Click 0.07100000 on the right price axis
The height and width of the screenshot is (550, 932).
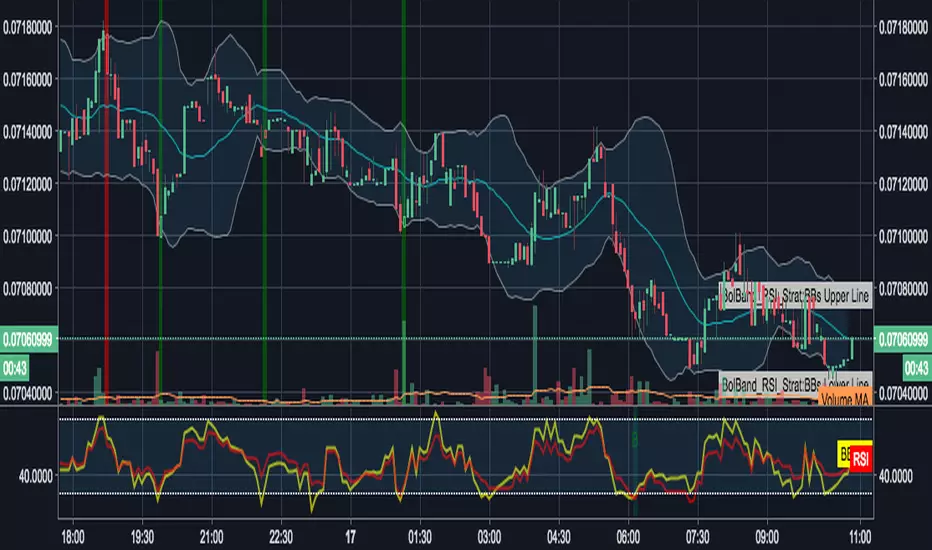click(x=903, y=237)
